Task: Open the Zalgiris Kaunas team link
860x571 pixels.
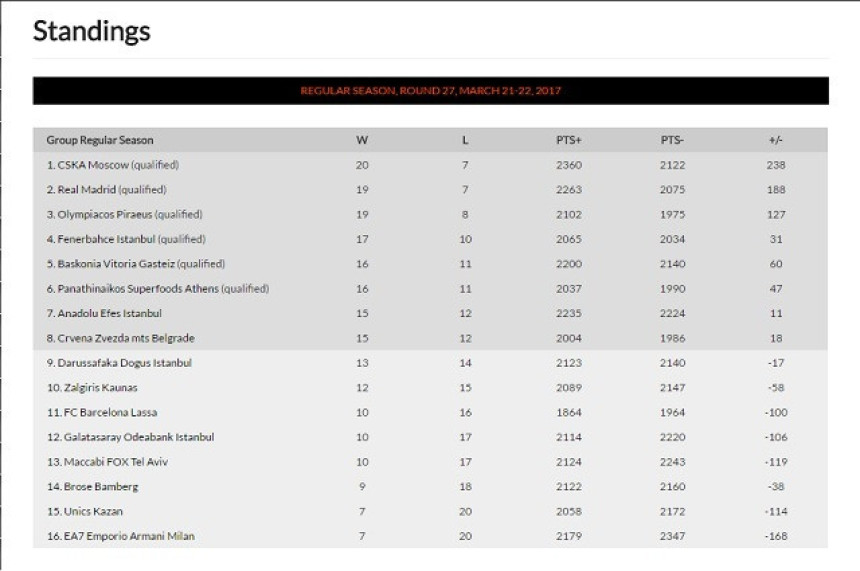Action: (101, 387)
